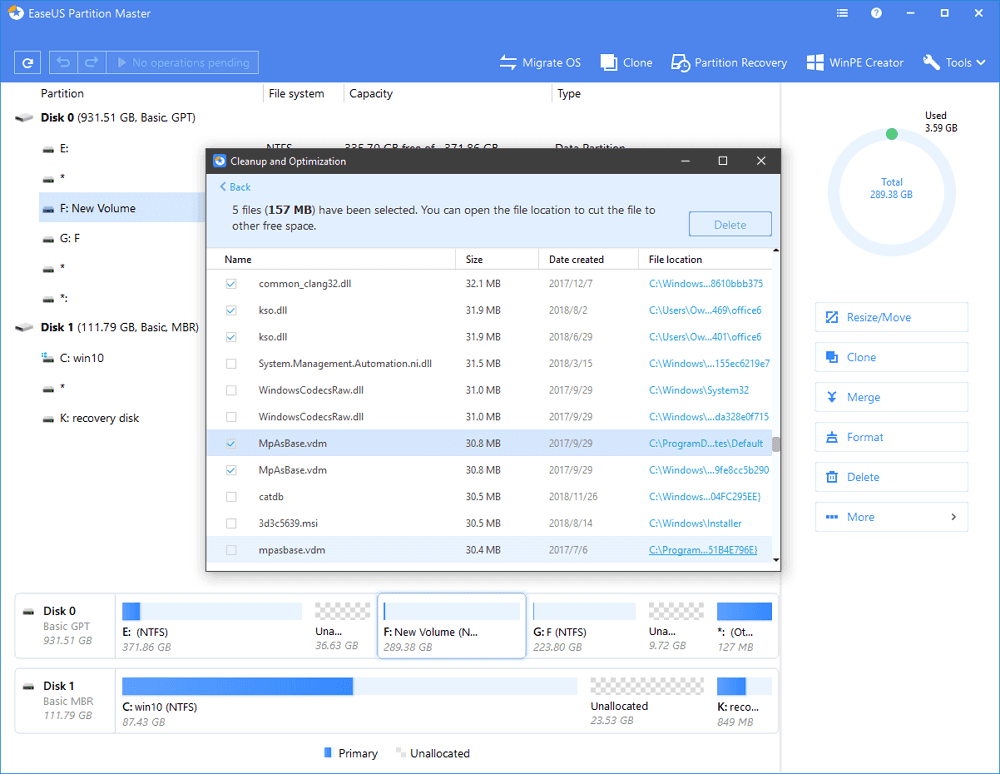1000x774 pixels.
Task: Uncheck common_clang32.dll checkbox
Action: coord(231,284)
